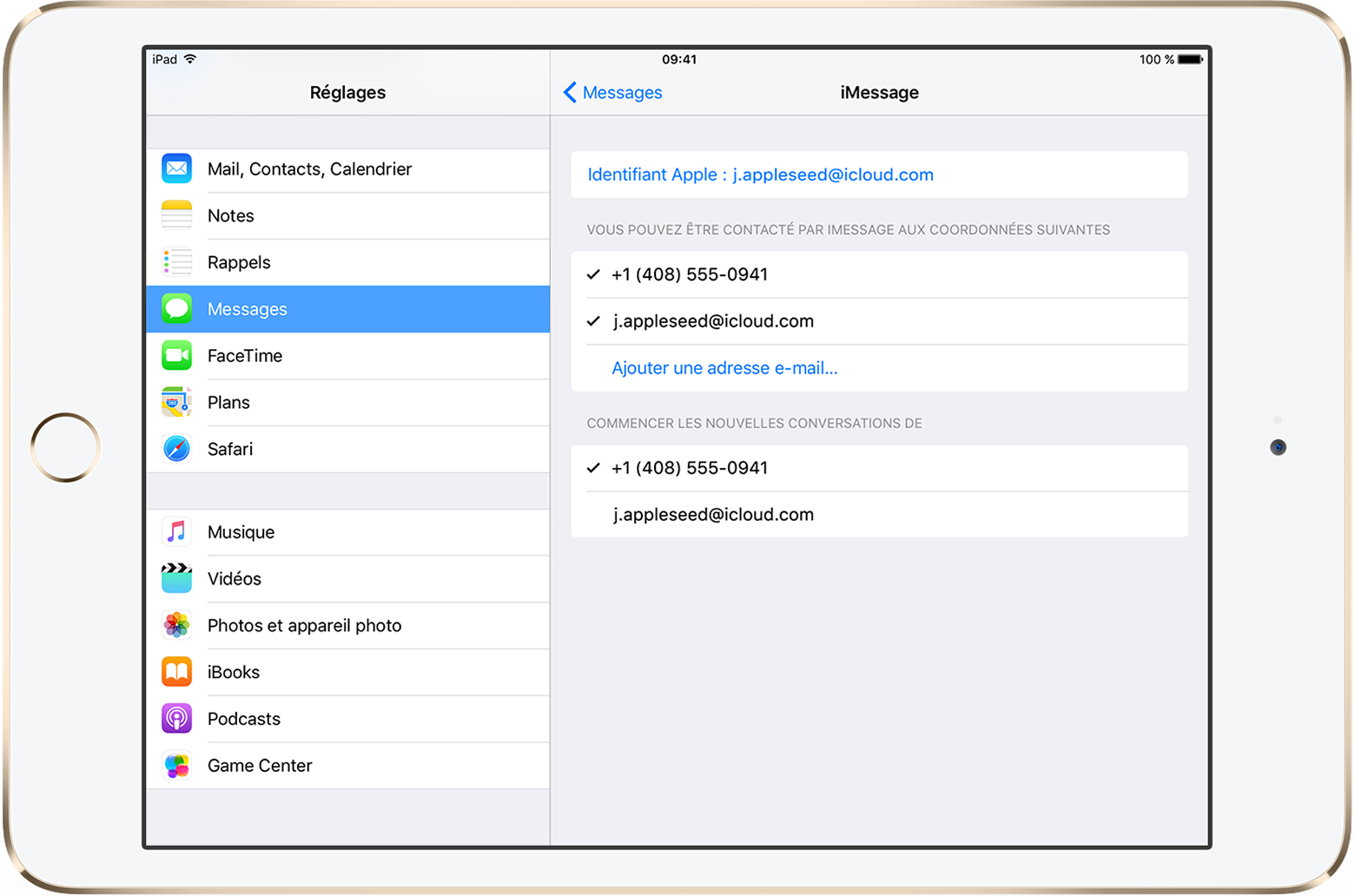Open Podcasts settings row

tap(348, 720)
